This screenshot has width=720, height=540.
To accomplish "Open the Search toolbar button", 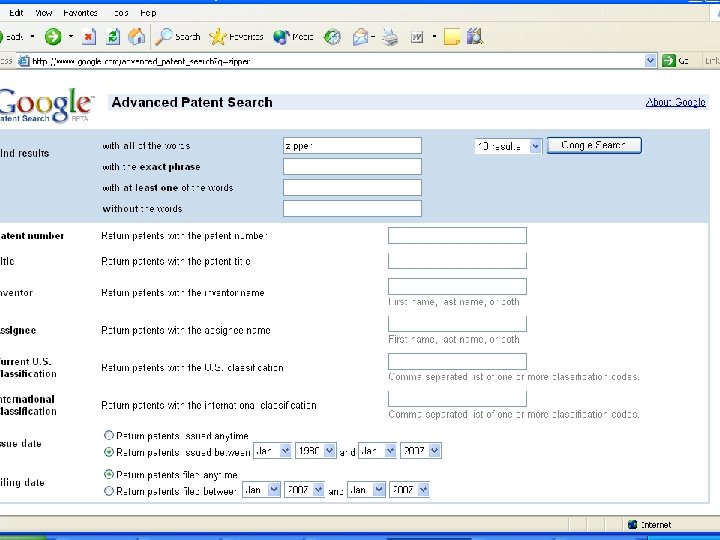I will click(x=178, y=37).
